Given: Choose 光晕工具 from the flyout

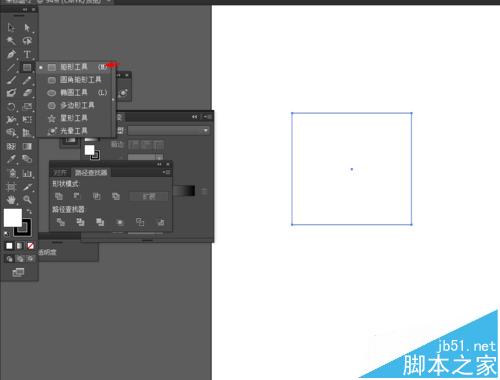Looking at the screenshot, I should coord(75,131).
